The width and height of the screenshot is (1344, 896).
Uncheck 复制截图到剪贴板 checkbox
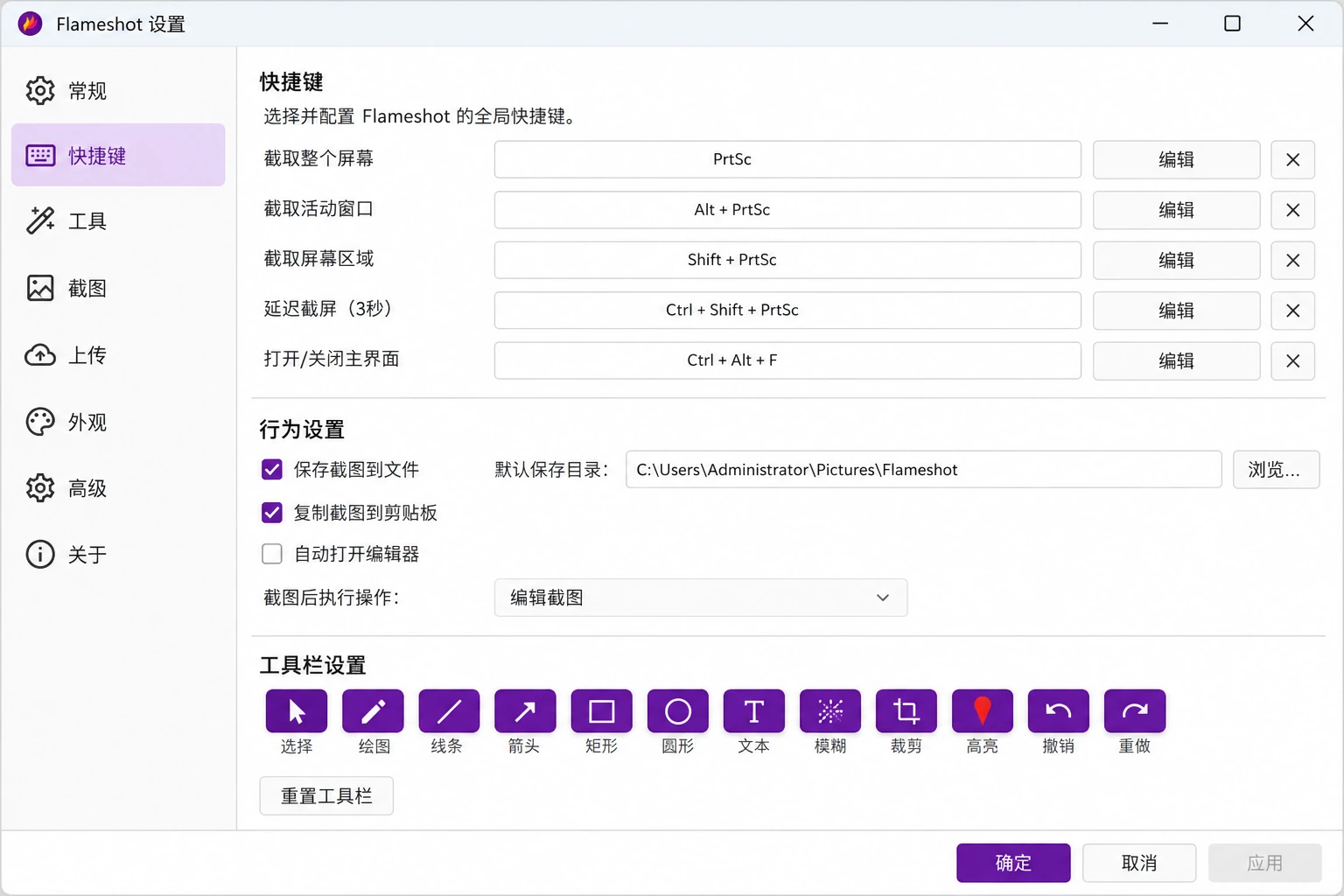(272, 512)
